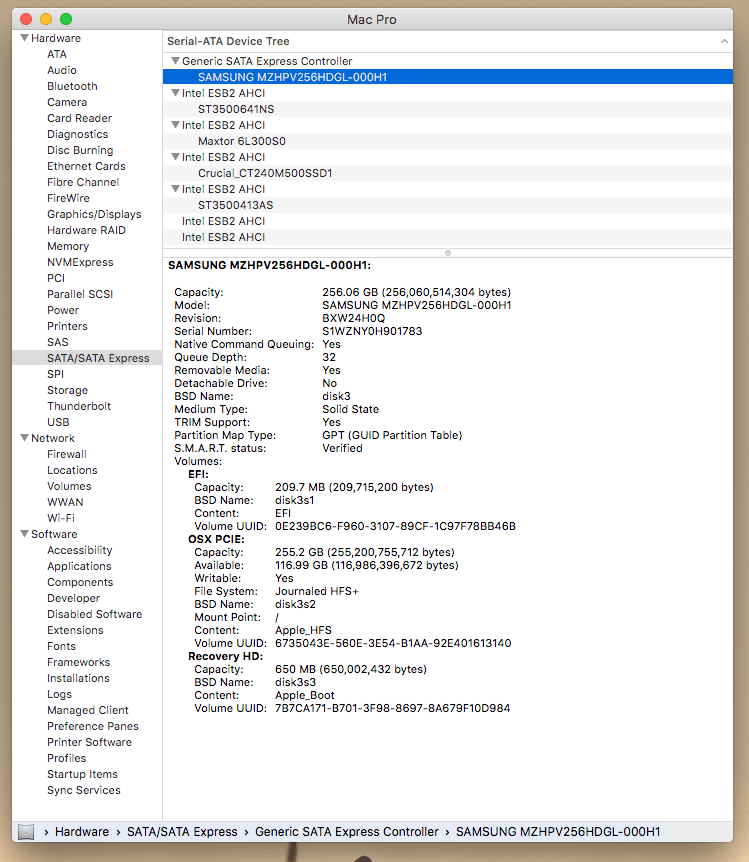
Task: Select Wi-Fi under Network
Action: tap(61, 518)
